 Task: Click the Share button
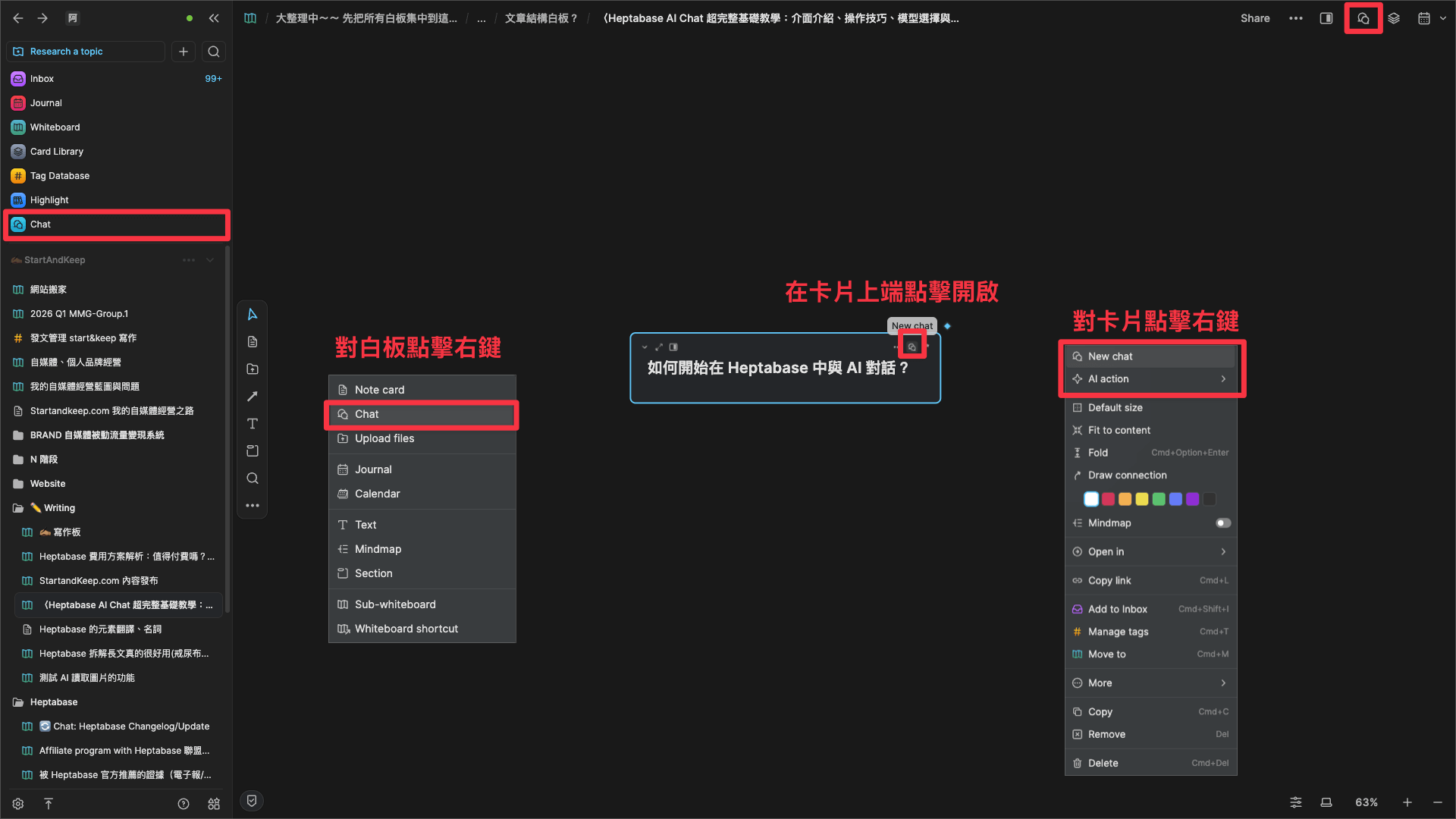pyautogui.click(x=1255, y=18)
